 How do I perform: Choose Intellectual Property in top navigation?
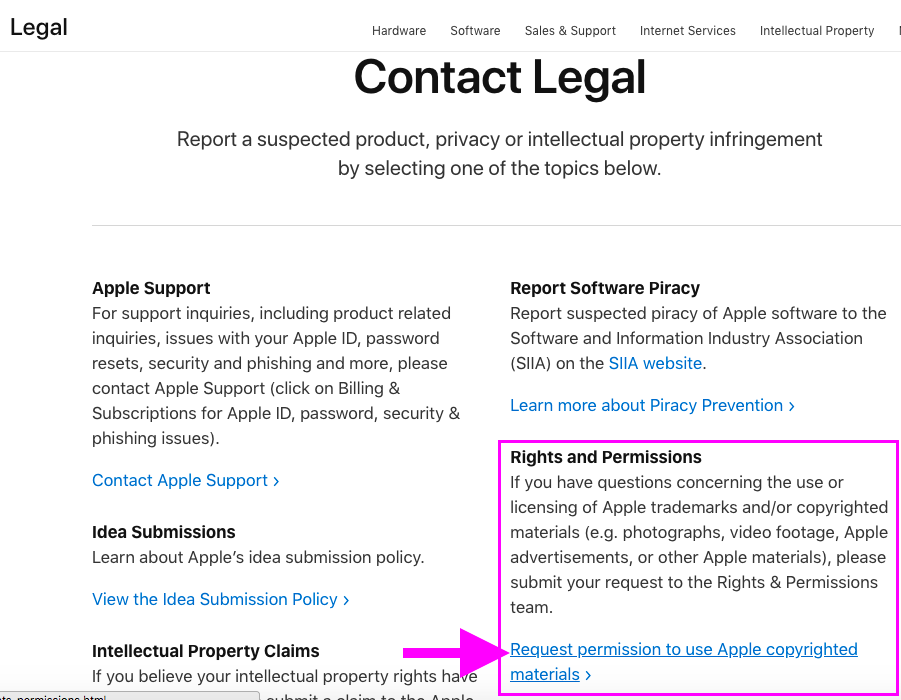[x=817, y=31]
